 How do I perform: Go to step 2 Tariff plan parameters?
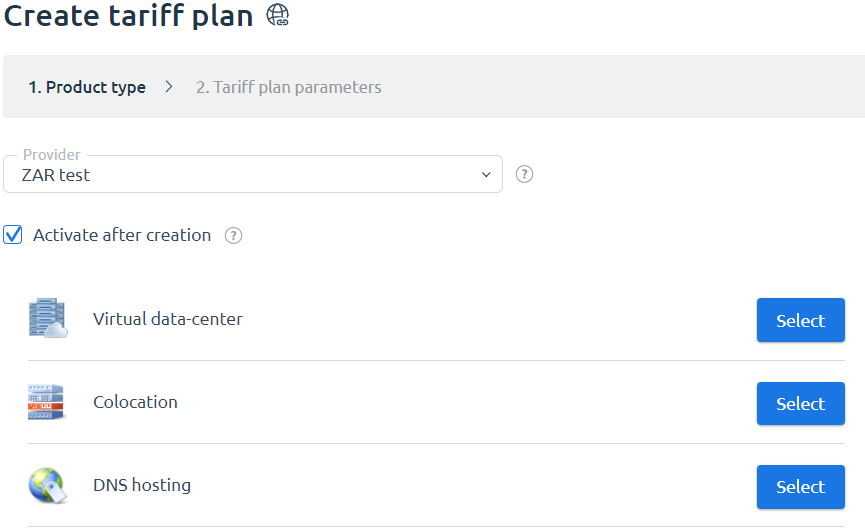(x=289, y=87)
